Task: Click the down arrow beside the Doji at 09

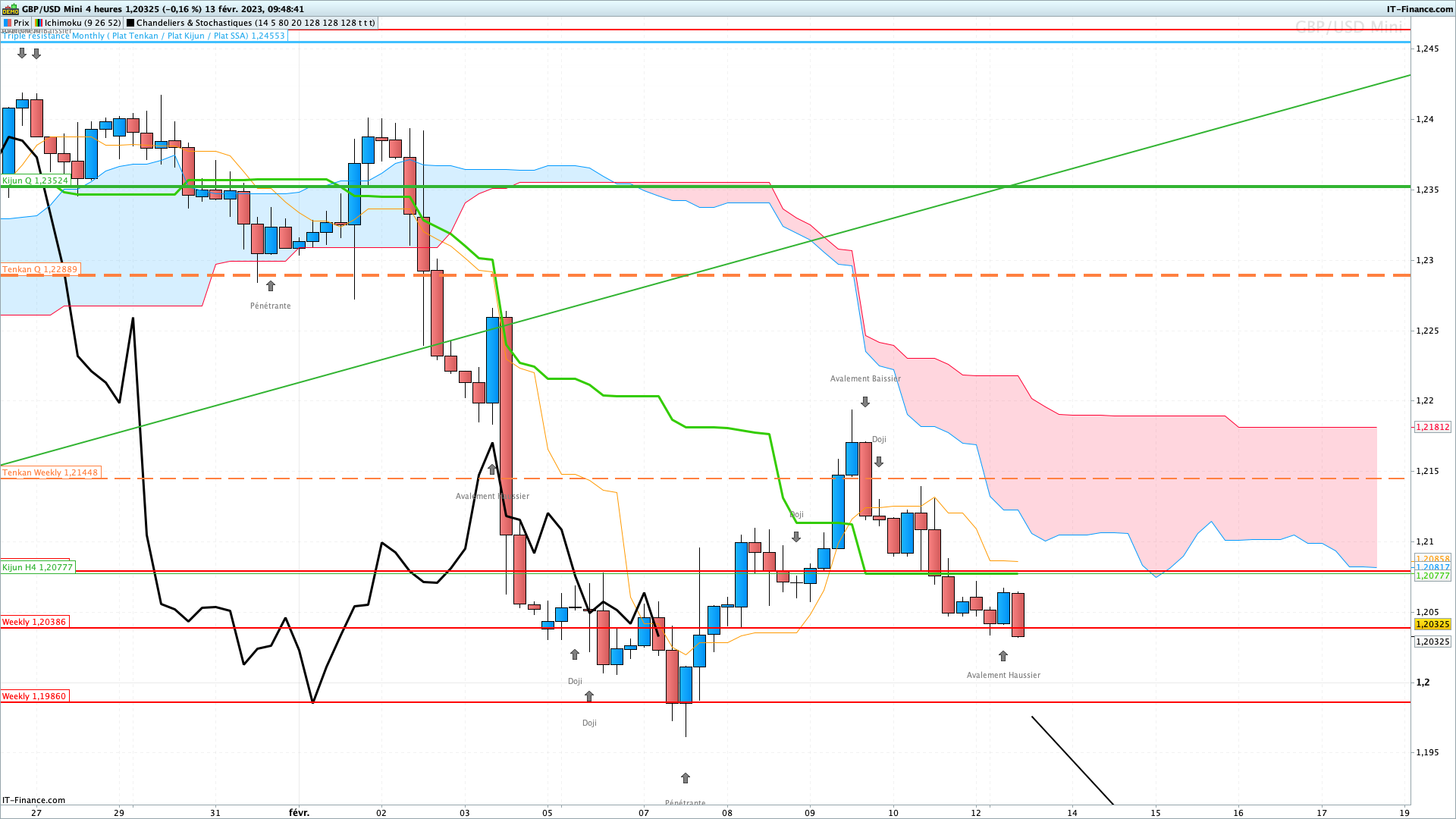Action: [x=796, y=537]
